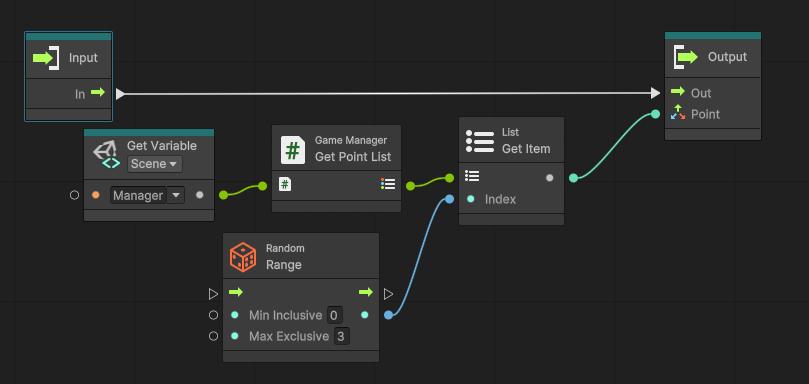The width and height of the screenshot is (809, 384).
Task: Click the Get Variable Unity logo icon
Action: [106, 154]
